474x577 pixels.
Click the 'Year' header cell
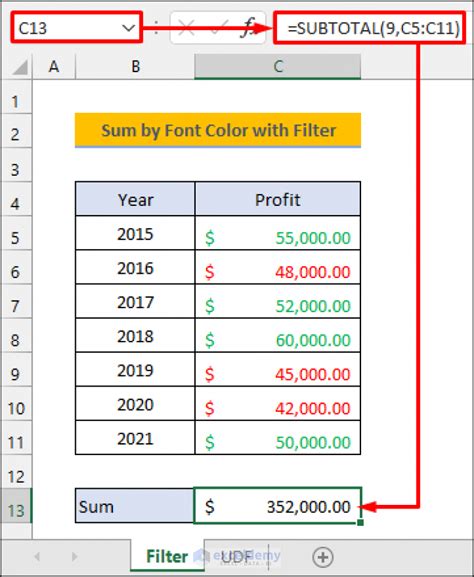pos(135,199)
